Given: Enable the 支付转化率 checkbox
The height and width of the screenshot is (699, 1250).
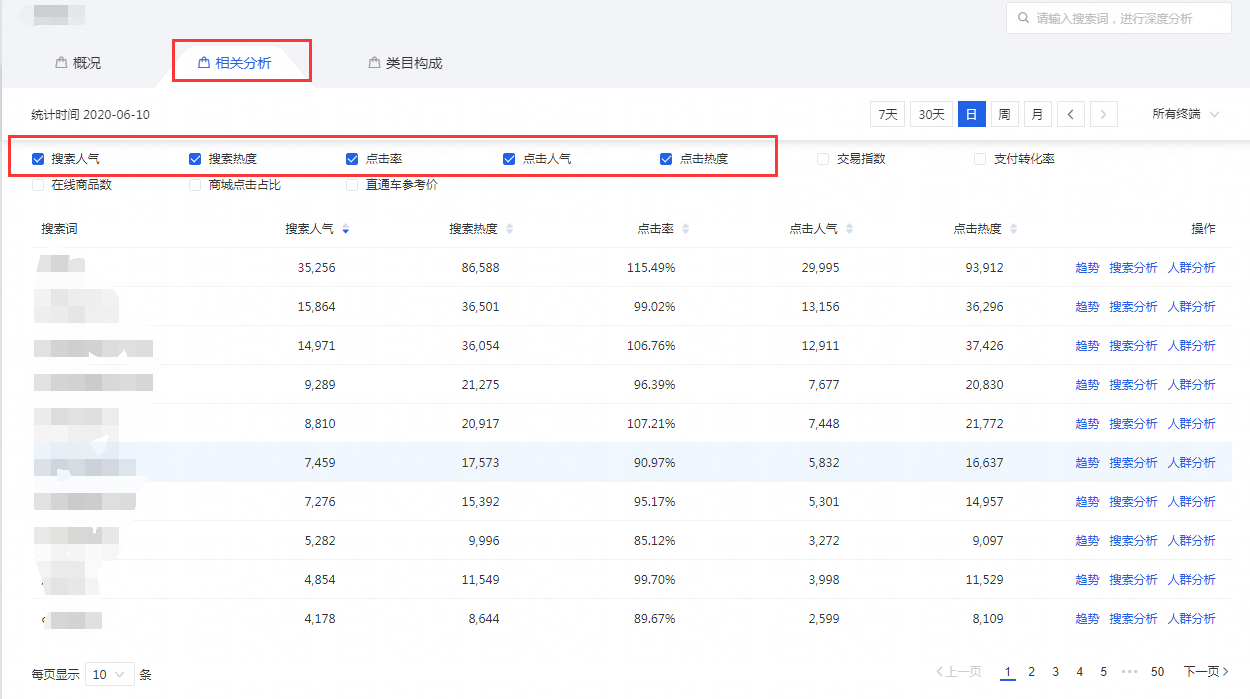Looking at the screenshot, I should click(980, 159).
